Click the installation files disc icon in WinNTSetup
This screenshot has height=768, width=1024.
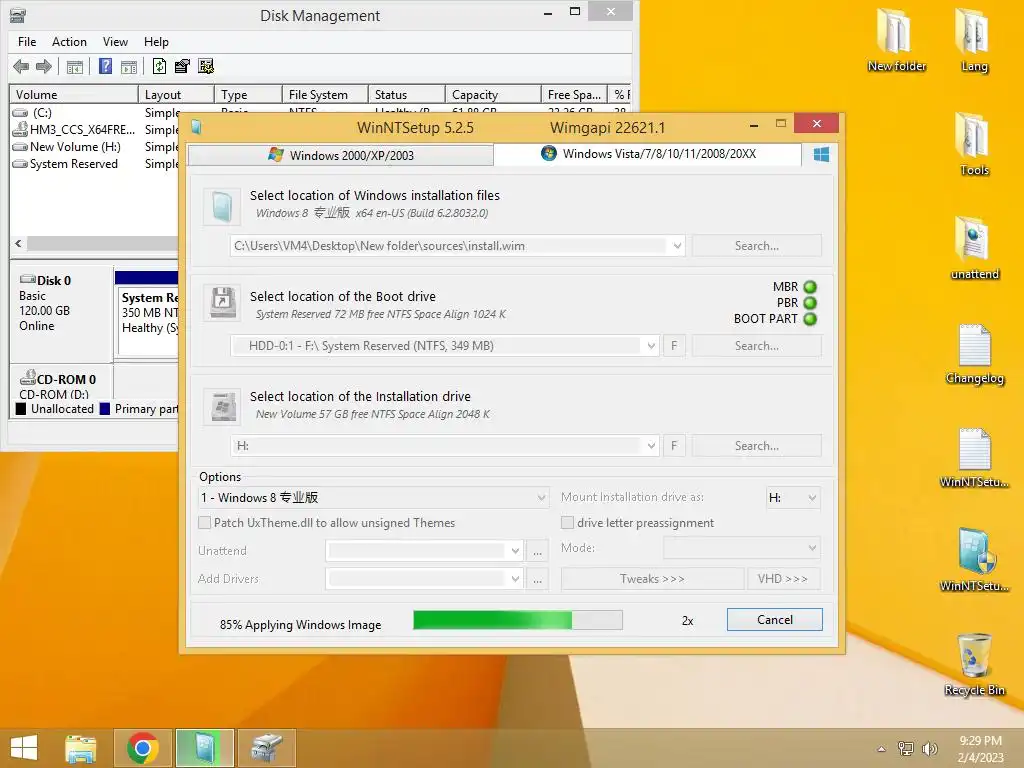click(222, 207)
